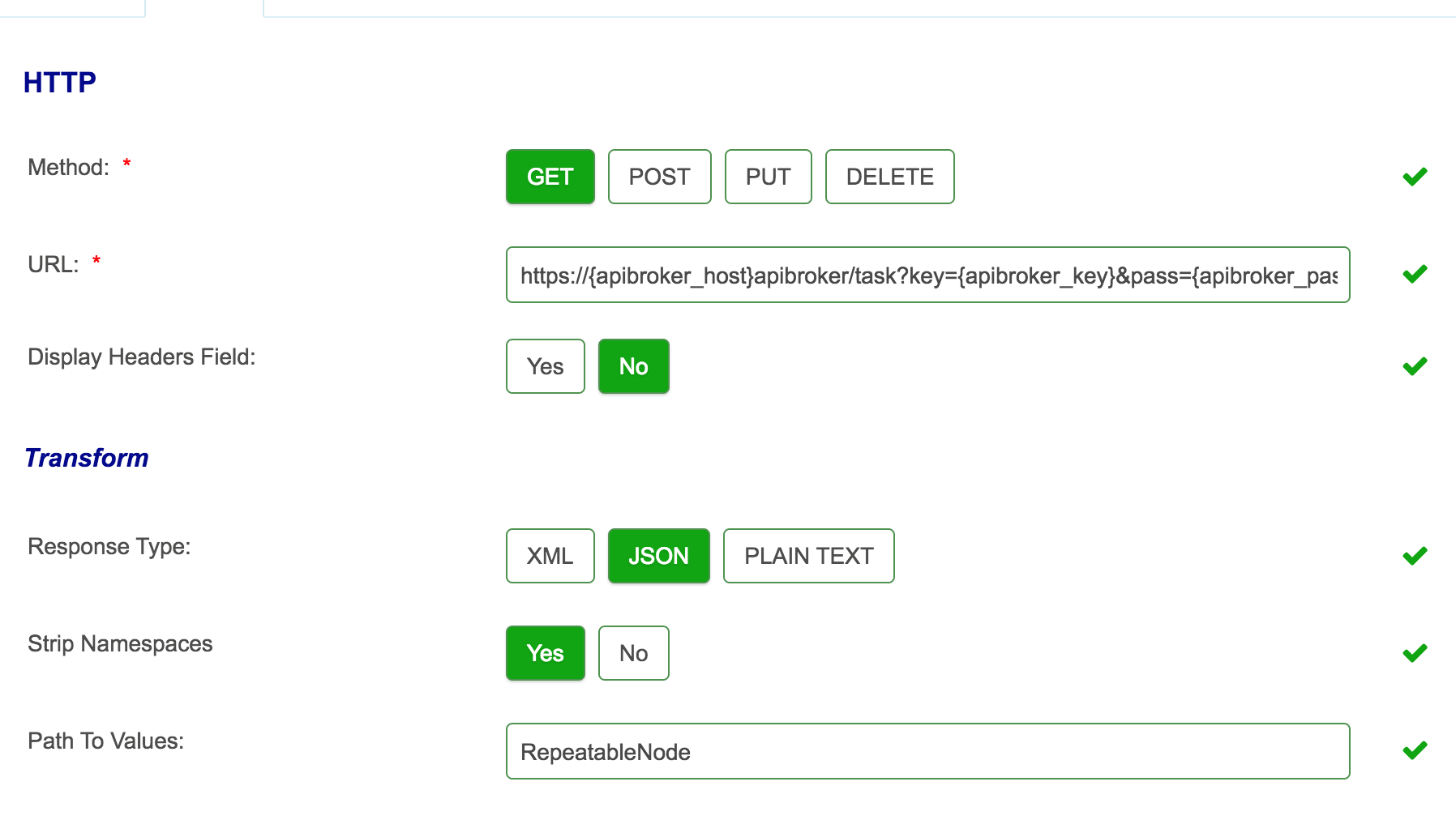The width and height of the screenshot is (1456, 820).
Task: Click the checkmark icon beside Method row
Action: pyautogui.click(x=1415, y=175)
